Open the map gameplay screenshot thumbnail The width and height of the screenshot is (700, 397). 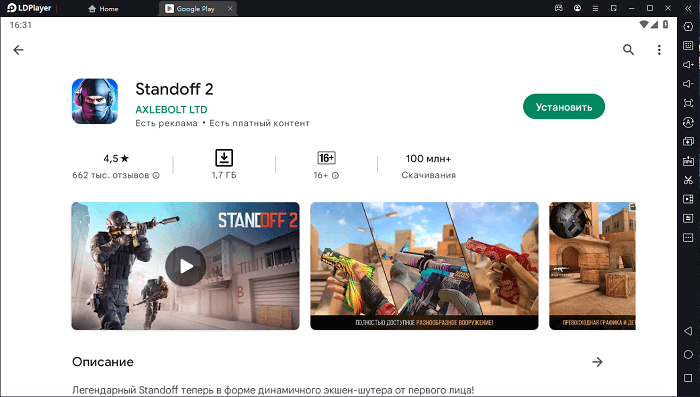tap(592, 266)
